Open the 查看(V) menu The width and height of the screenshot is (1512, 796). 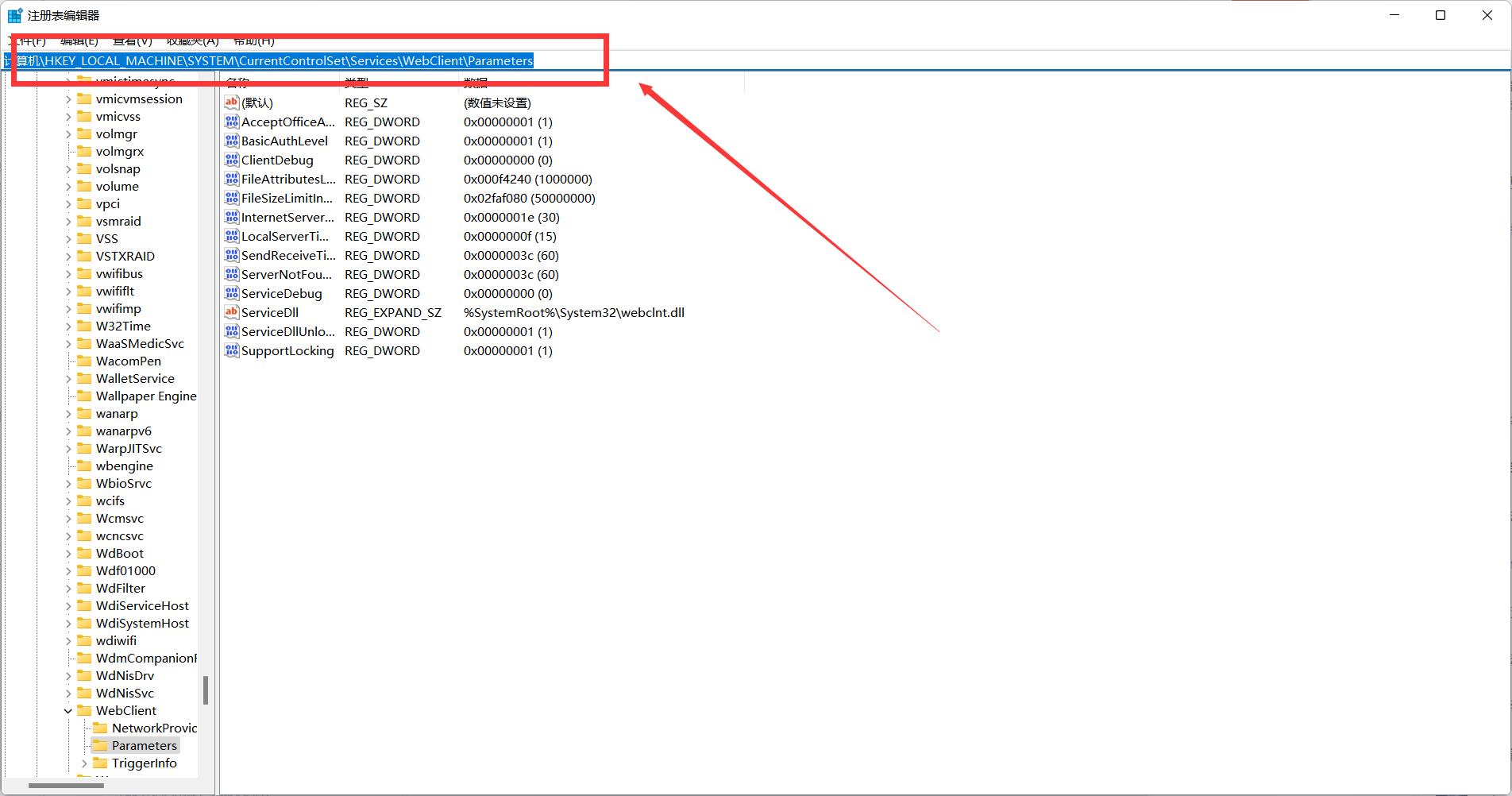[133, 41]
